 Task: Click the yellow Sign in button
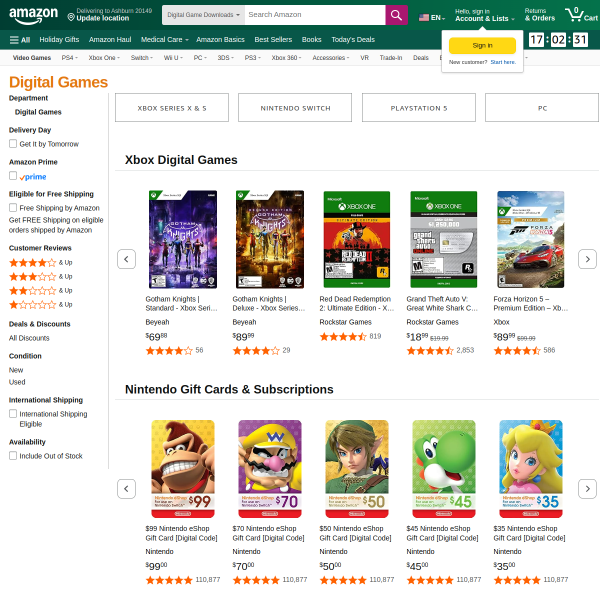tap(482, 46)
